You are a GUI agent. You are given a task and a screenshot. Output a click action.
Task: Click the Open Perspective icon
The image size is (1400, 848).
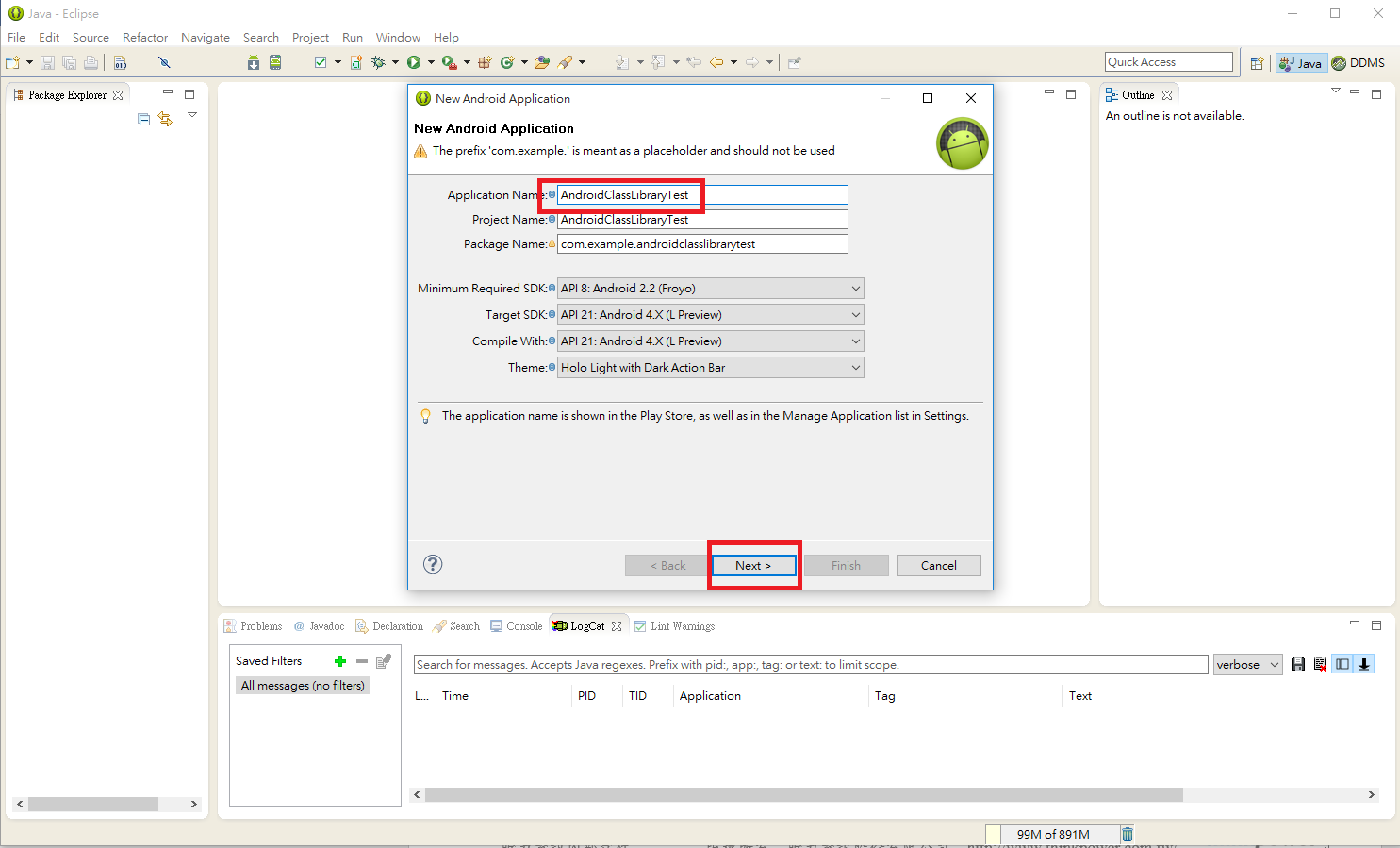click(x=1257, y=63)
